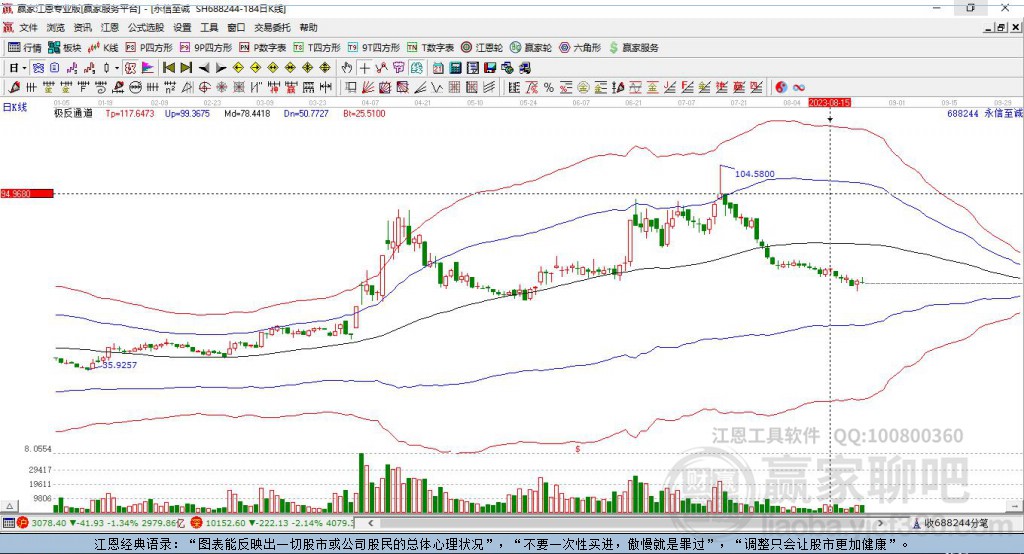The width and height of the screenshot is (1024, 554).
Task: Open the 江恩 menu
Action: 110,27
